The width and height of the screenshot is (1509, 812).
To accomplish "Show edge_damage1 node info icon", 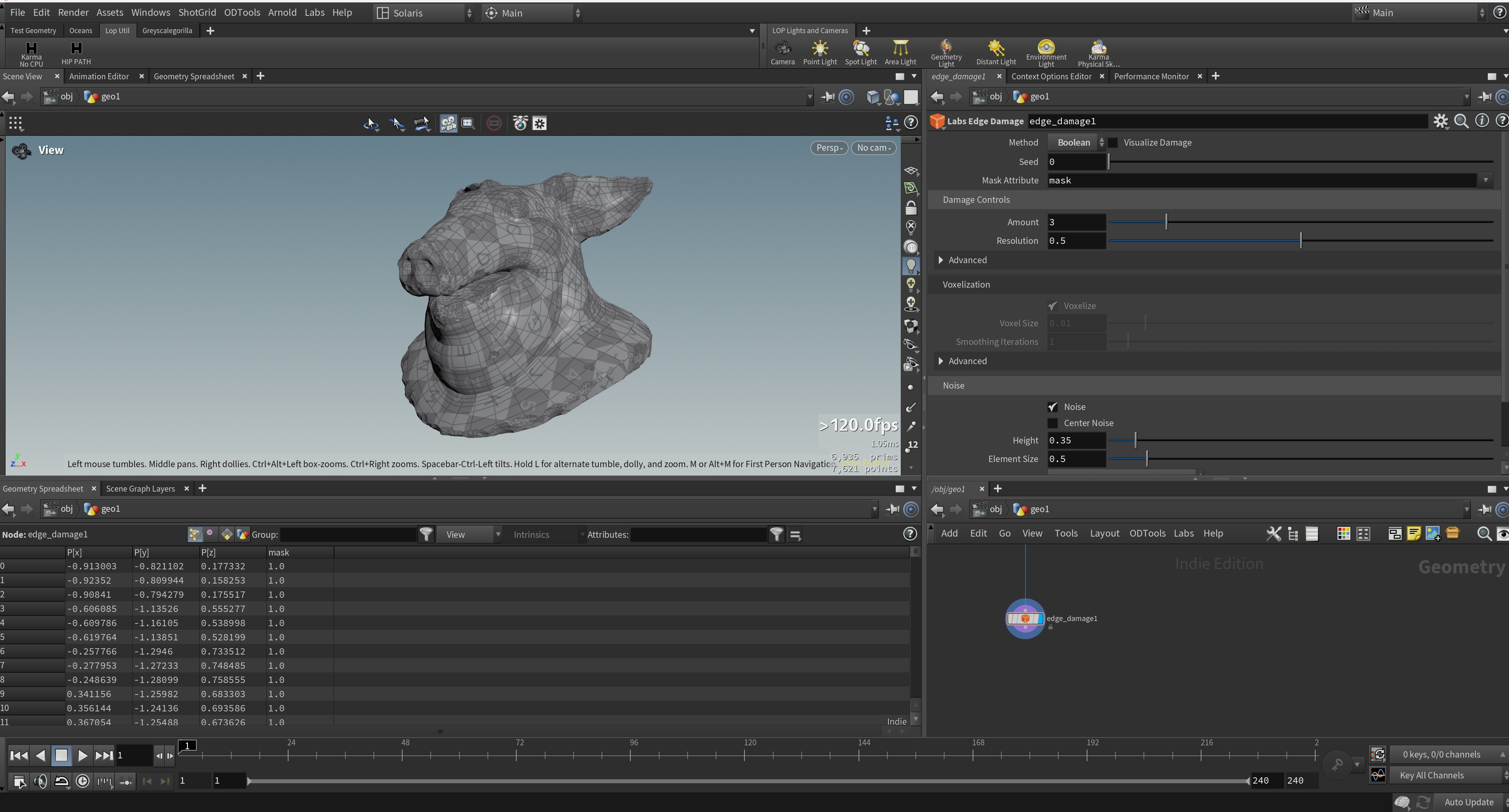I will point(1481,121).
